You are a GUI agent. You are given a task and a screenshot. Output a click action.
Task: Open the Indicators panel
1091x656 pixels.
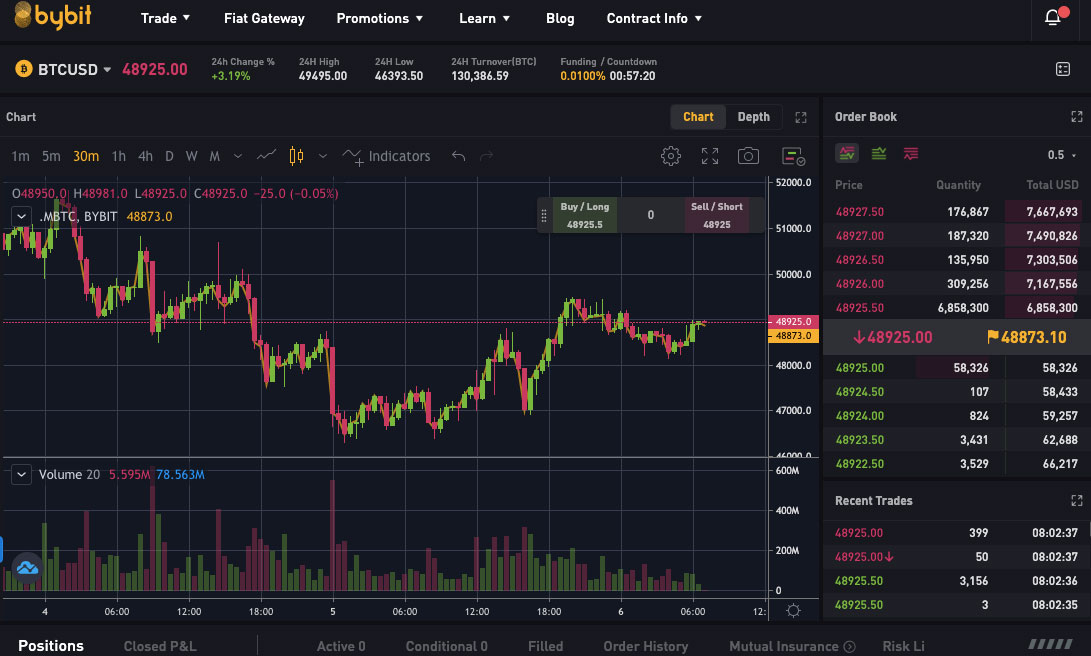coord(386,156)
